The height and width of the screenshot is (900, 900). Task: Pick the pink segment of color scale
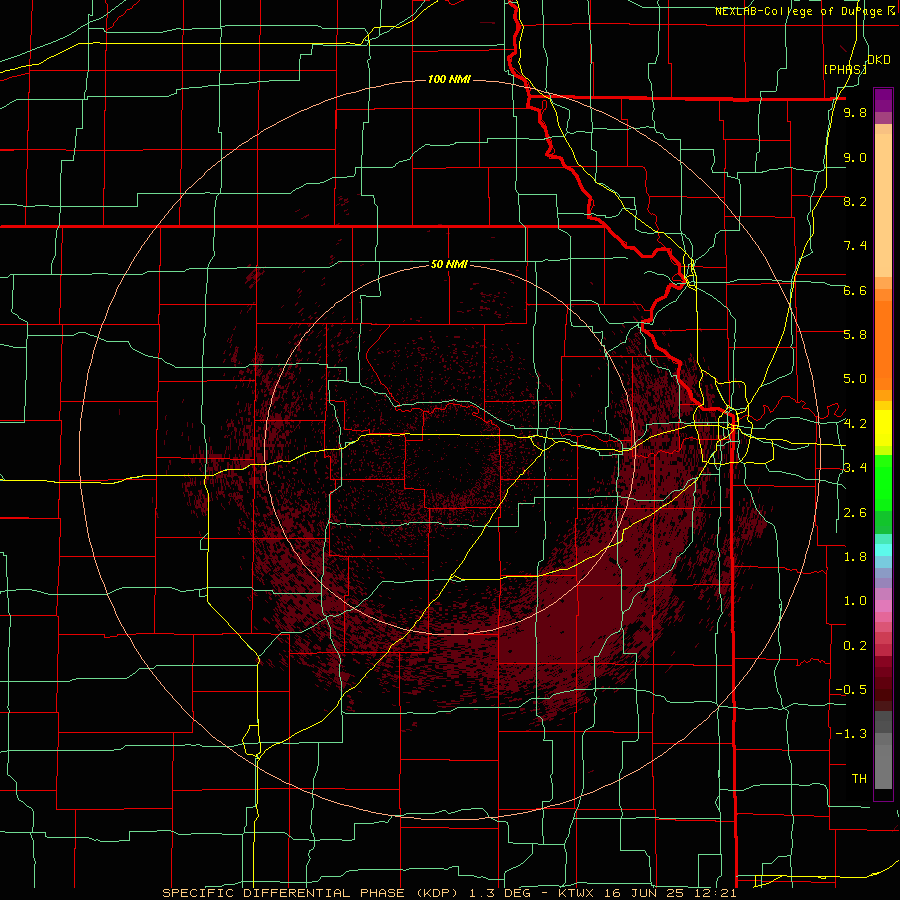tap(883, 606)
